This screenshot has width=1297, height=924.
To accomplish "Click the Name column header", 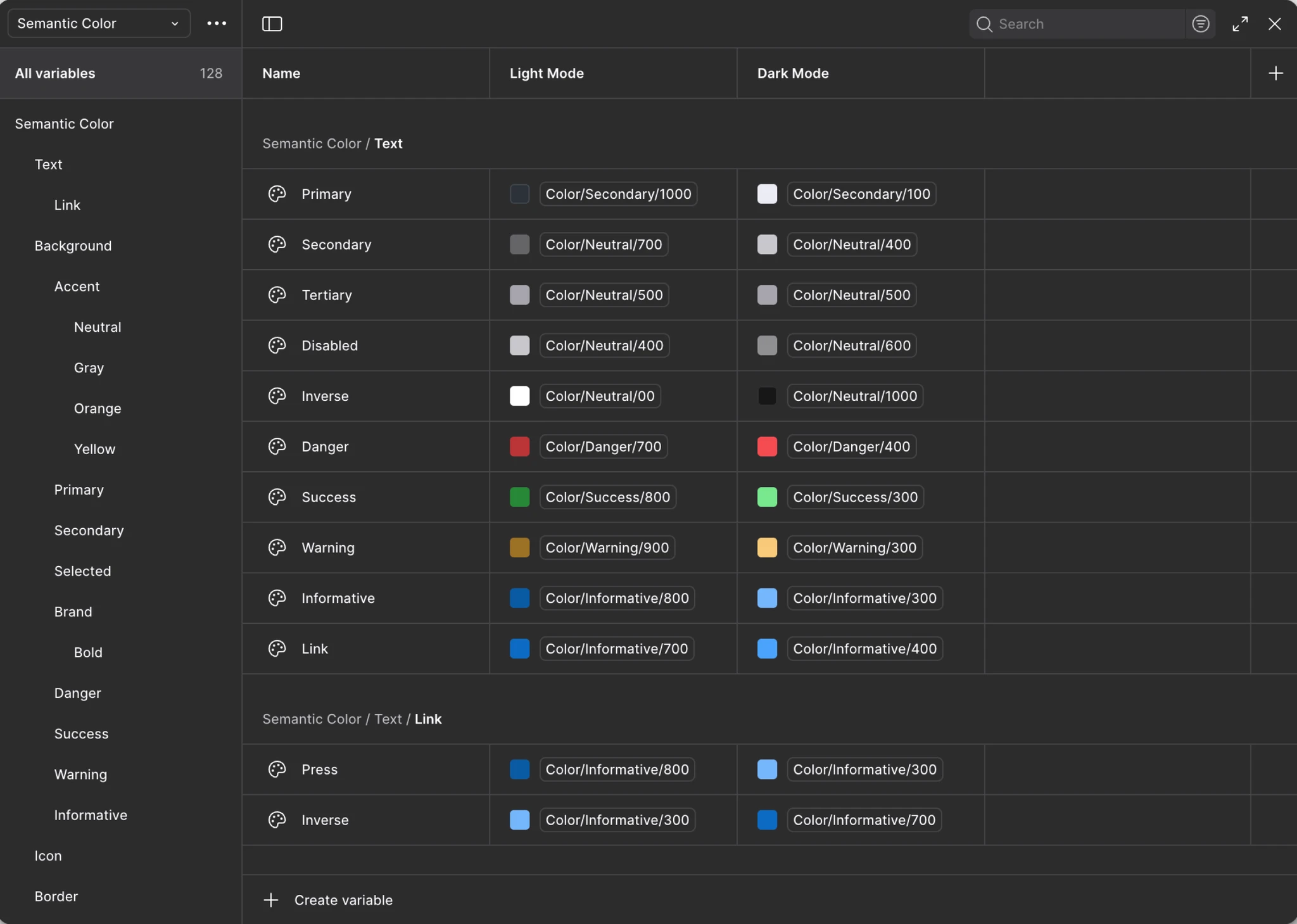I will pos(281,73).
